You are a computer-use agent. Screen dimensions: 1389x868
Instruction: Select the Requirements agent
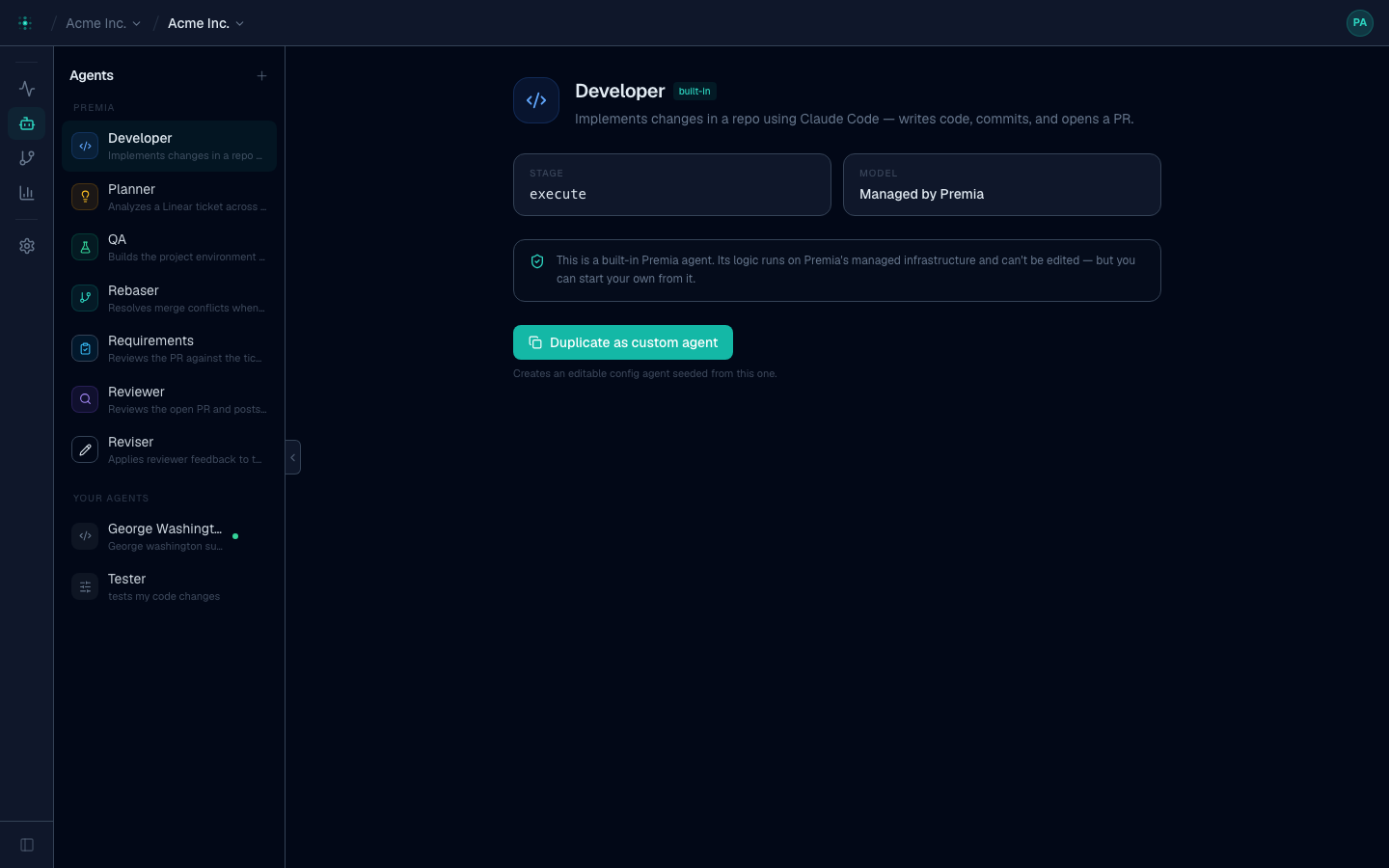click(x=169, y=348)
